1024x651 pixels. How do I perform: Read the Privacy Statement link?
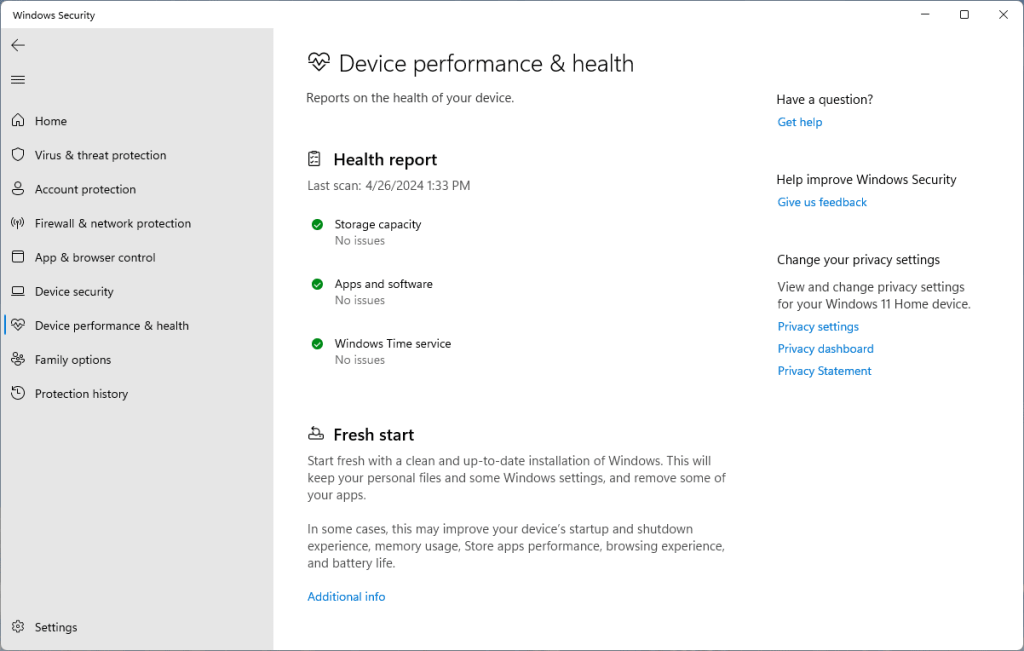tap(824, 371)
